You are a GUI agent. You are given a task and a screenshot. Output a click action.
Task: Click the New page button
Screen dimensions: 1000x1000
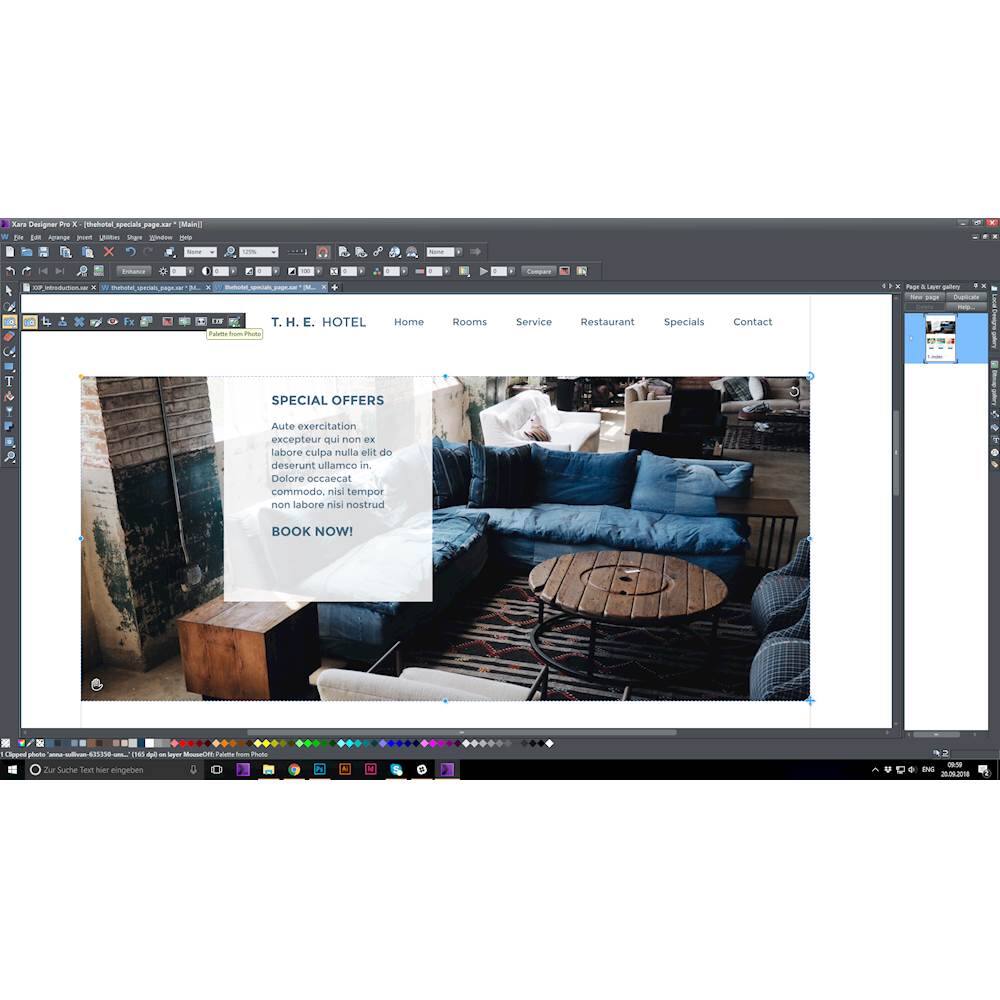pos(924,297)
